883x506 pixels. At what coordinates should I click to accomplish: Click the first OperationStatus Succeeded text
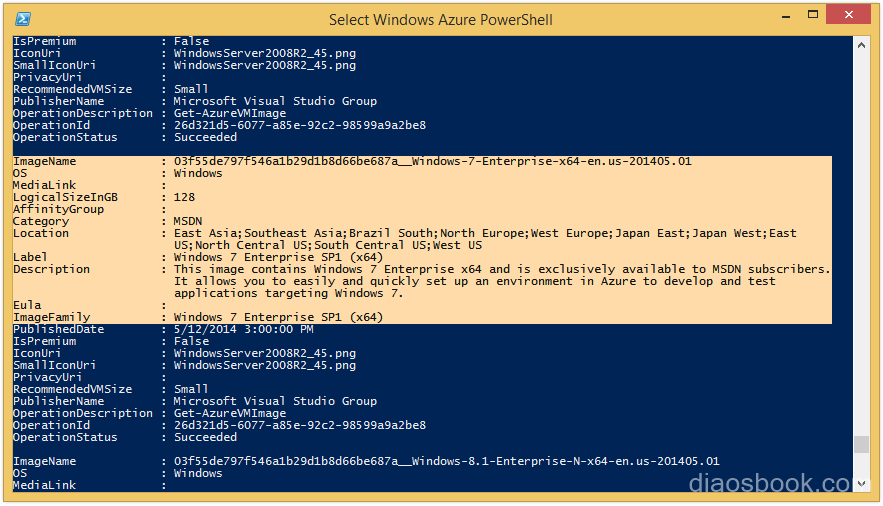pos(206,137)
